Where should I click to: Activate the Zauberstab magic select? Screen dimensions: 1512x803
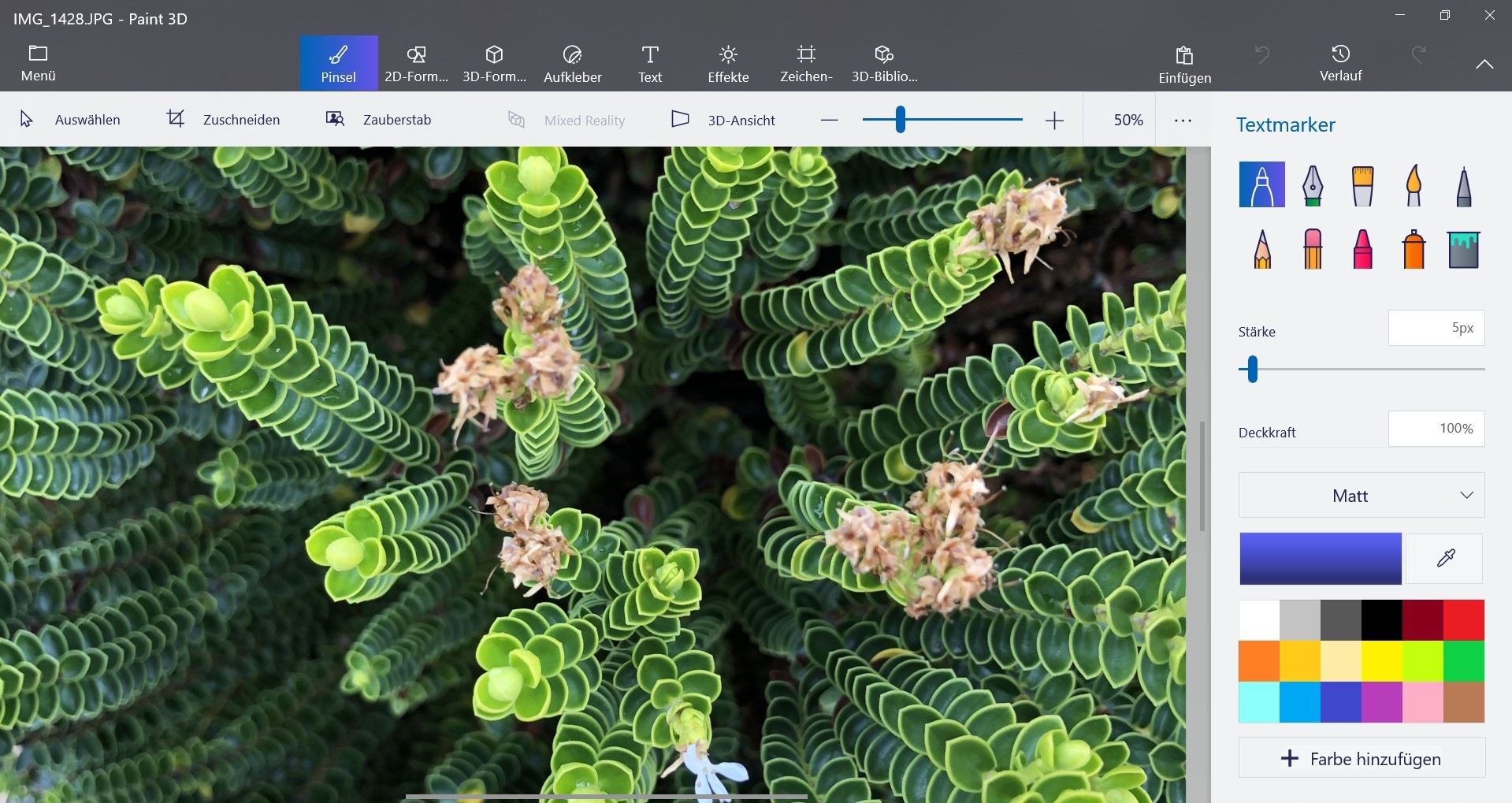click(378, 120)
